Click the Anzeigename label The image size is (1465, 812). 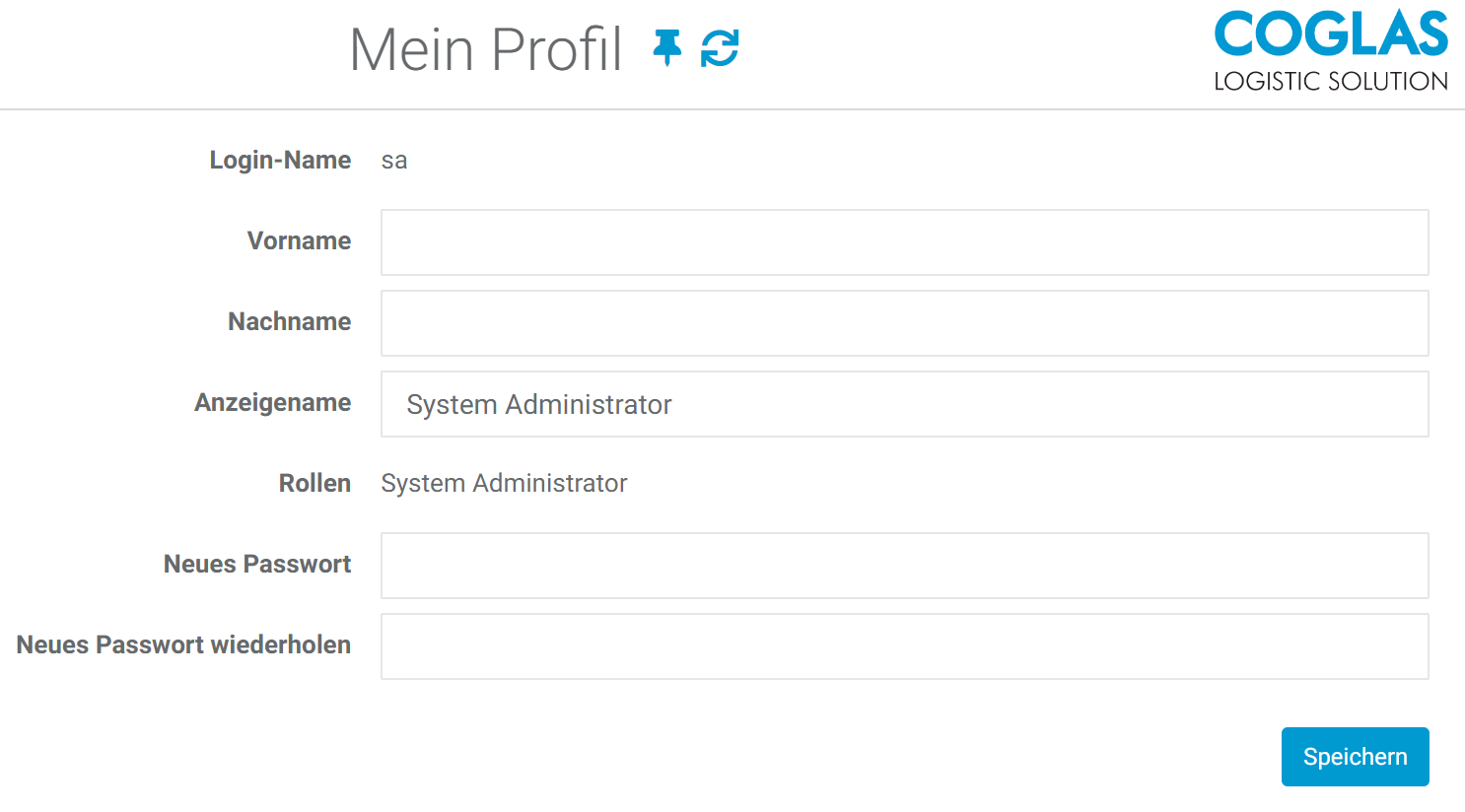point(272,402)
